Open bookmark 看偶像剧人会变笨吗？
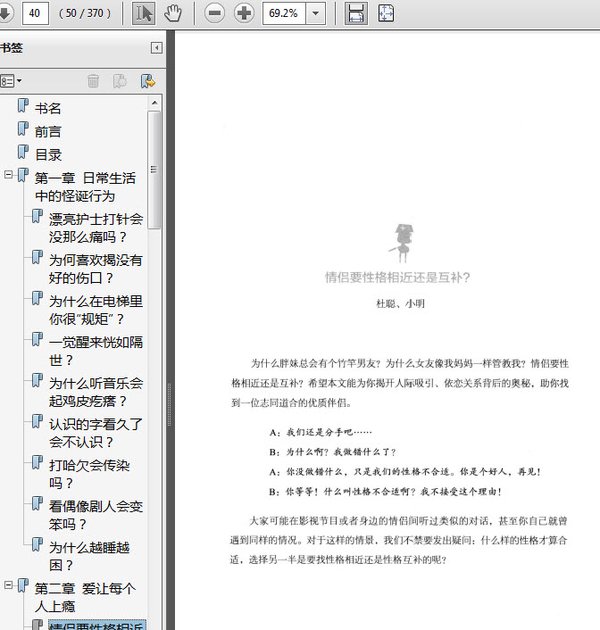This screenshot has height=630, width=600. [96, 515]
